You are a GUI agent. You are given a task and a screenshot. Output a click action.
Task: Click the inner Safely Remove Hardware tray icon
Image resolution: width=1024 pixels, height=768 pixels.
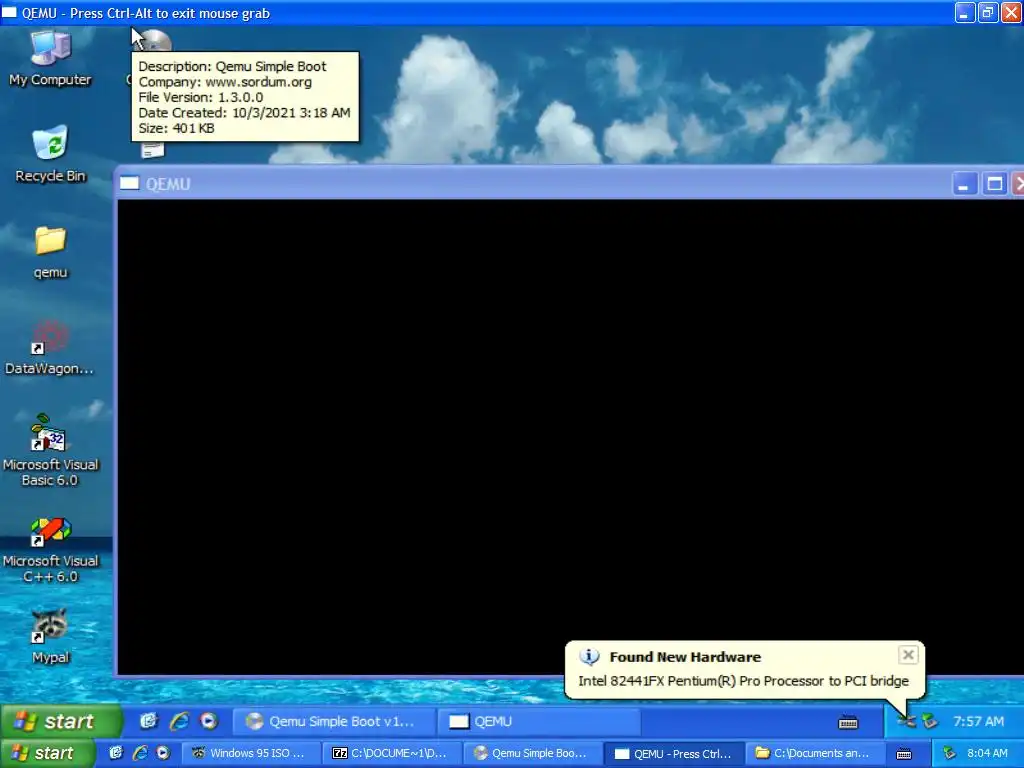pyautogui.click(x=930, y=722)
